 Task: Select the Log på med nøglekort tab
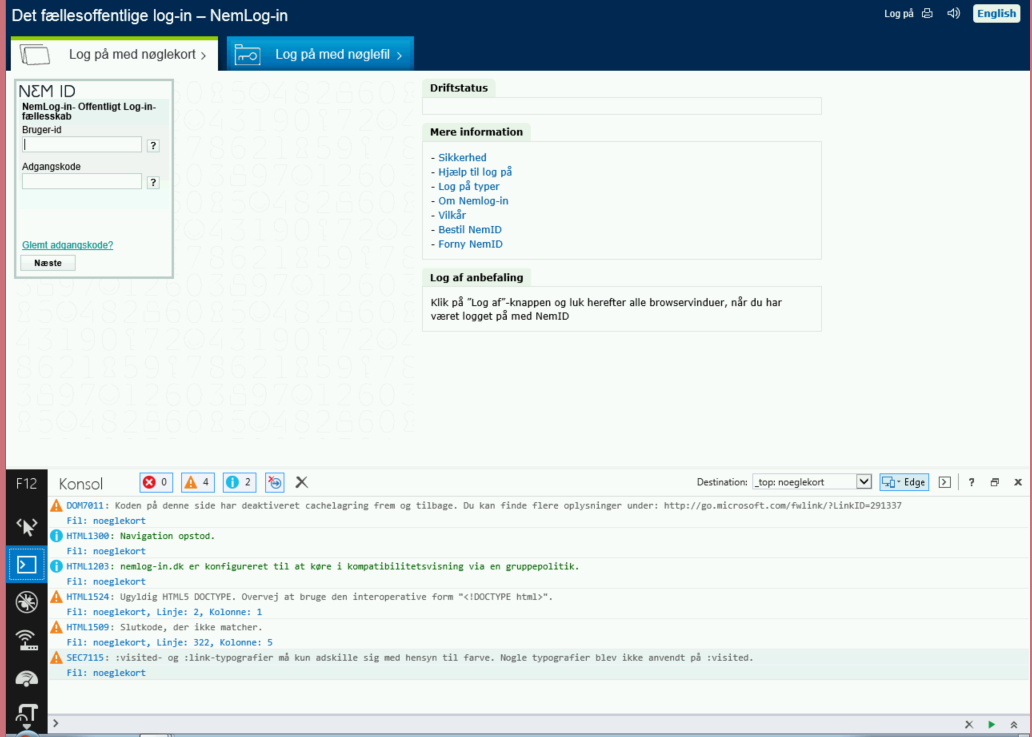click(114, 55)
